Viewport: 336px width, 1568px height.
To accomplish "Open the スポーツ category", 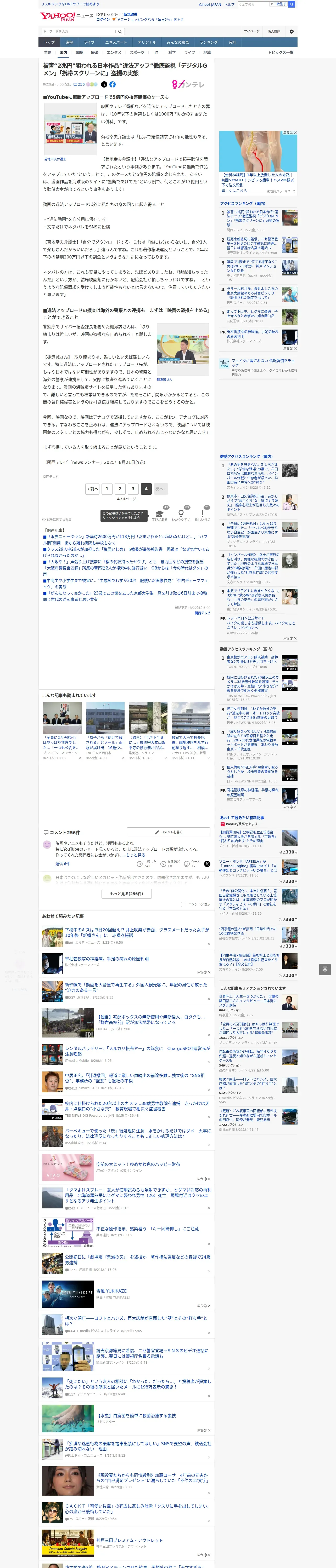I will pos(137,52).
